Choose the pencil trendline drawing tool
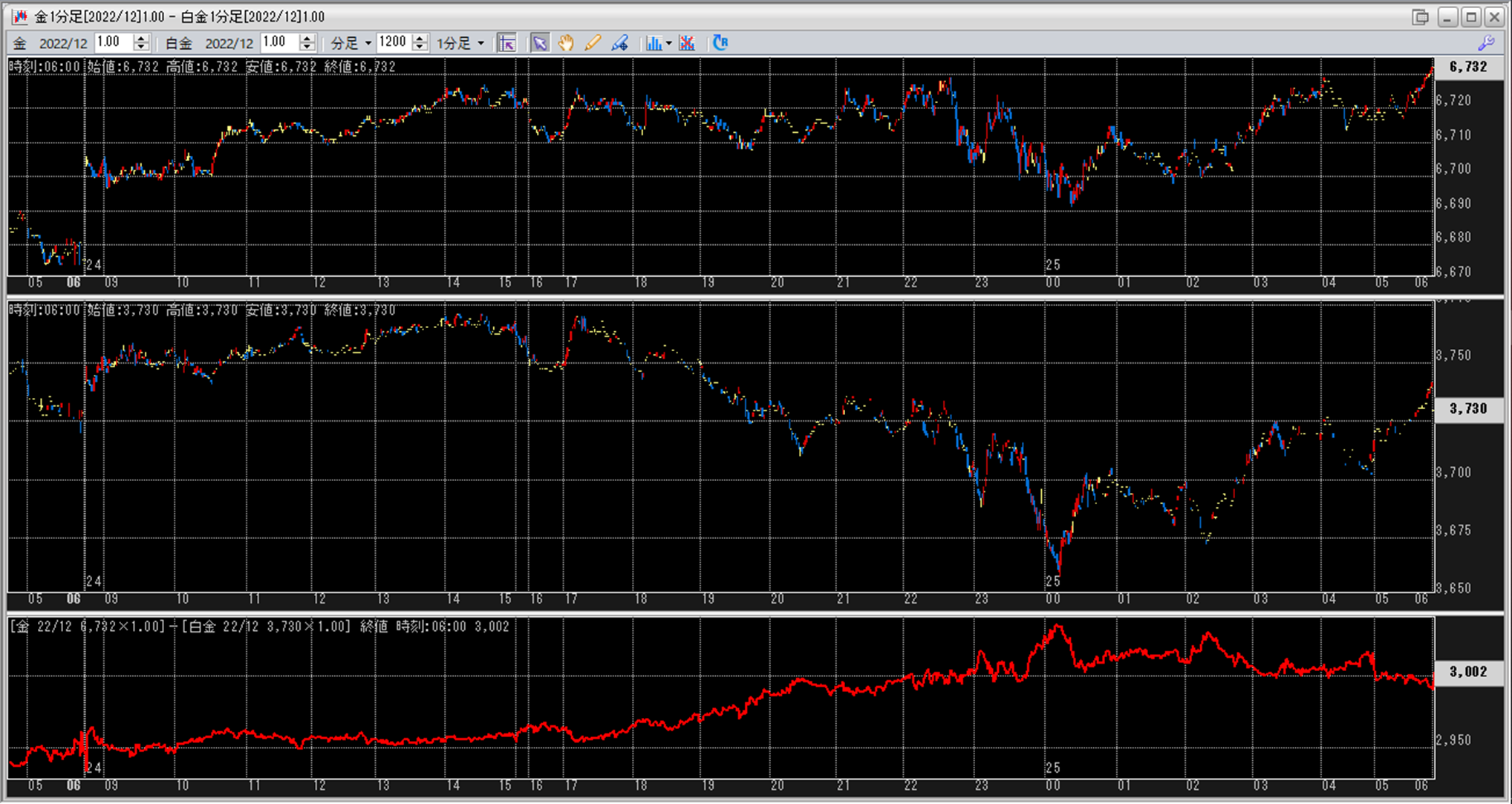 point(593,43)
